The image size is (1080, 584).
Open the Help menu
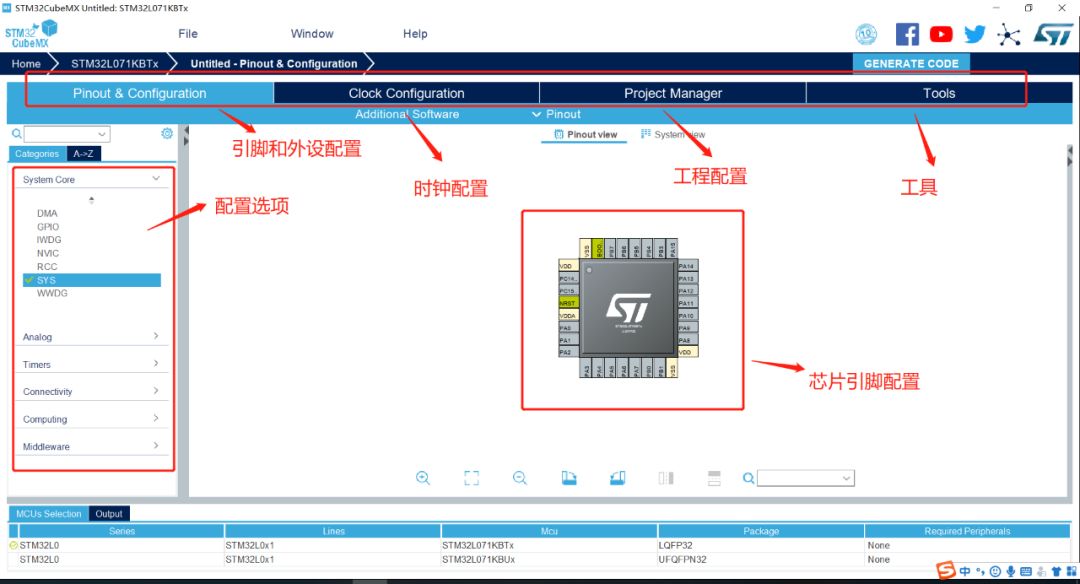(415, 34)
